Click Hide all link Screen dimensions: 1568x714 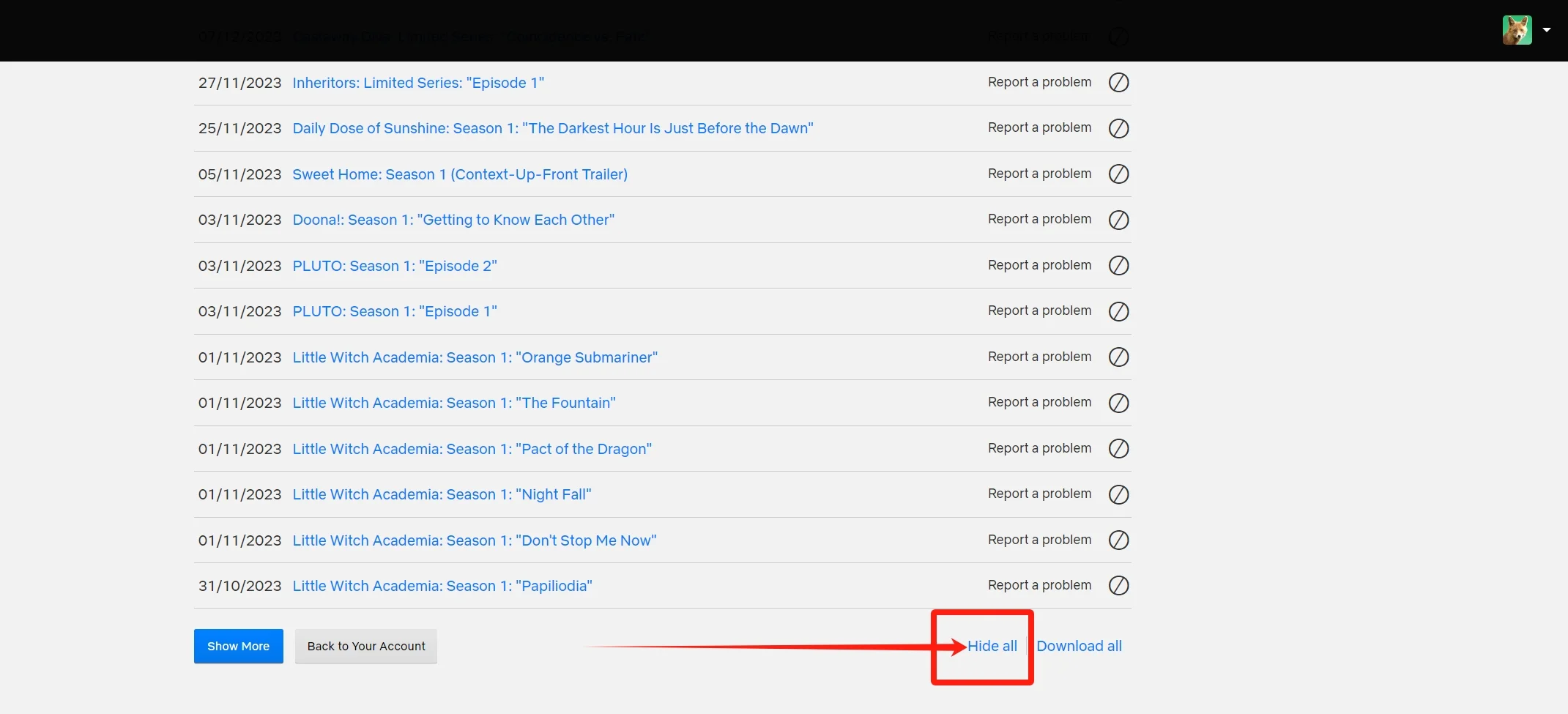click(992, 646)
